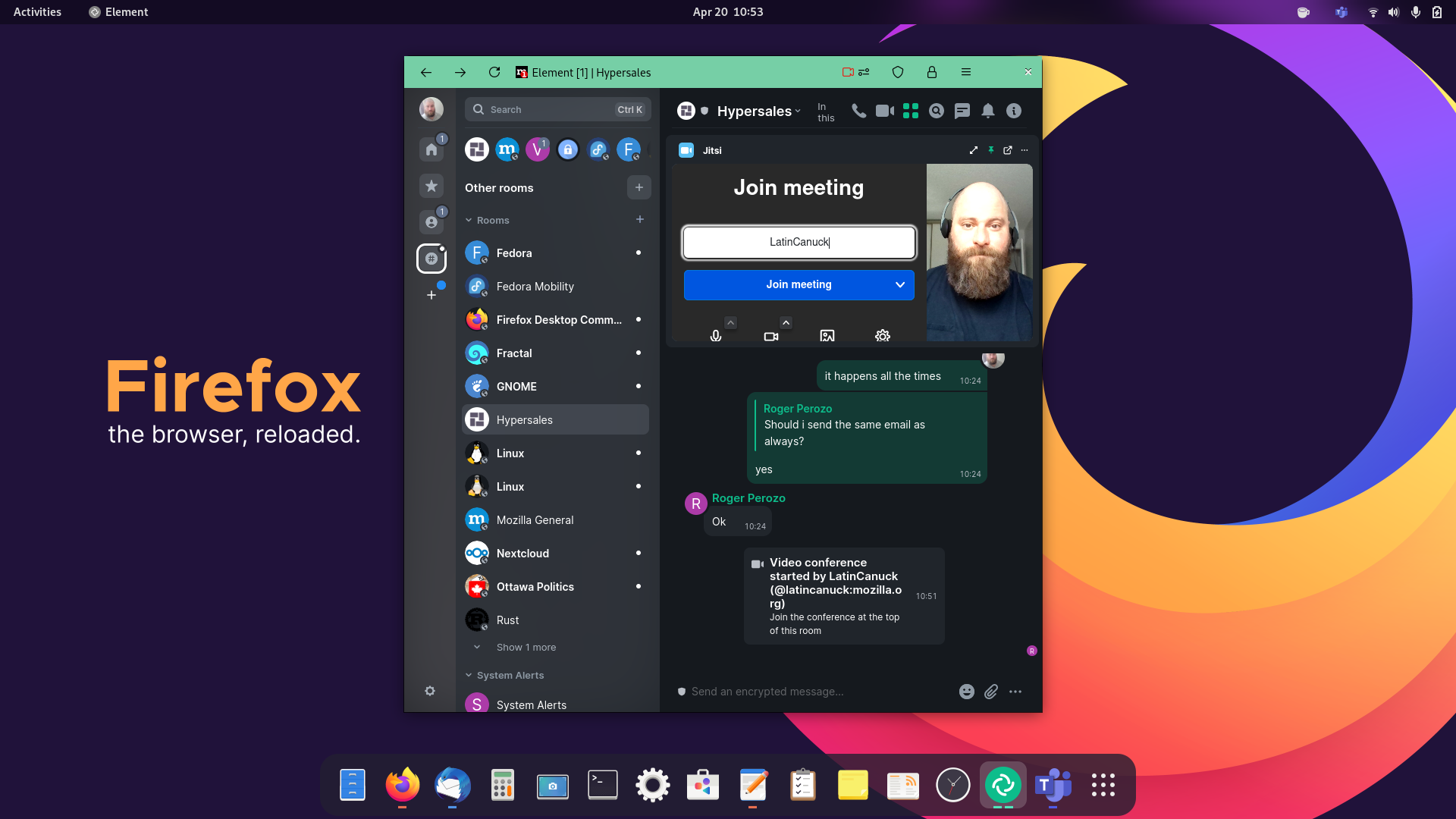Open the Ottawa Politics room
This screenshot has height=819, width=1456.
(555, 587)
